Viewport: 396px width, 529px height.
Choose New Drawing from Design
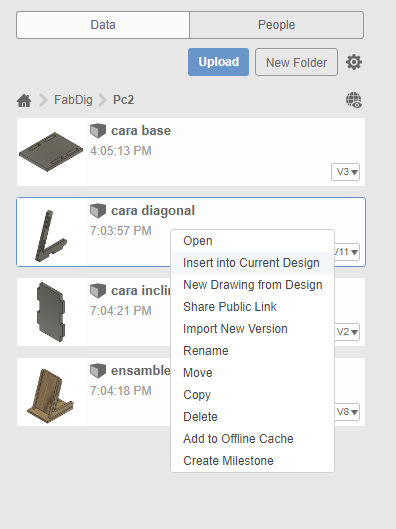click(252, 285)
